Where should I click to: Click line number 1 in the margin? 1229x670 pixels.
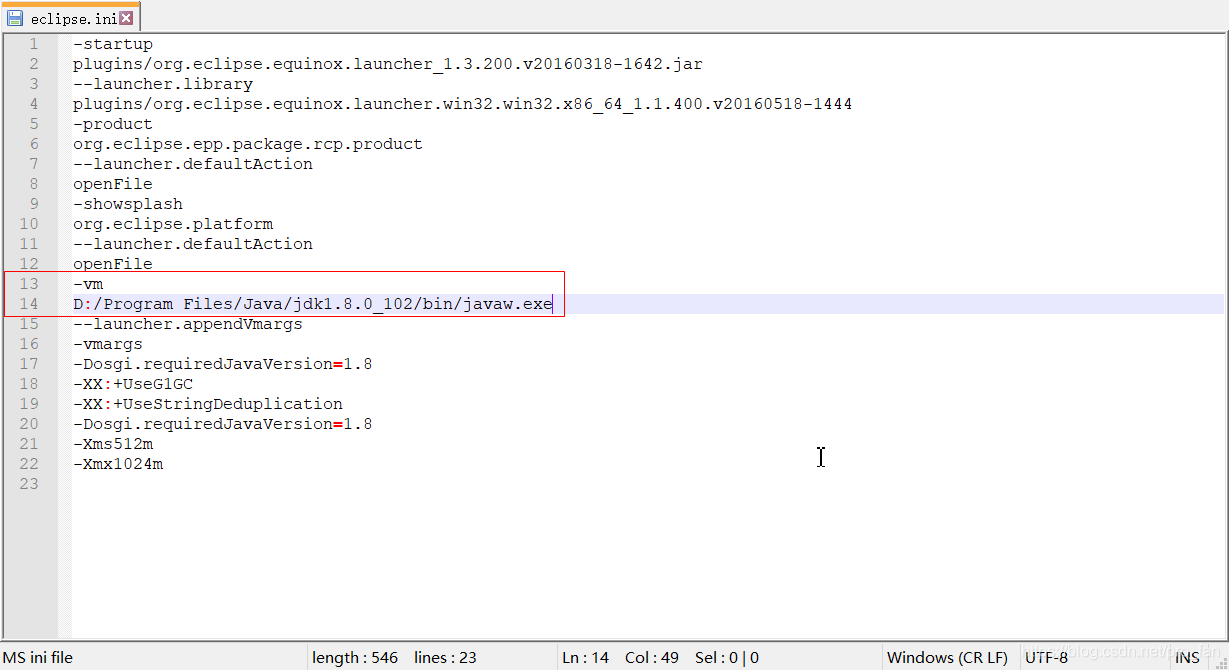tap(34, 44)
